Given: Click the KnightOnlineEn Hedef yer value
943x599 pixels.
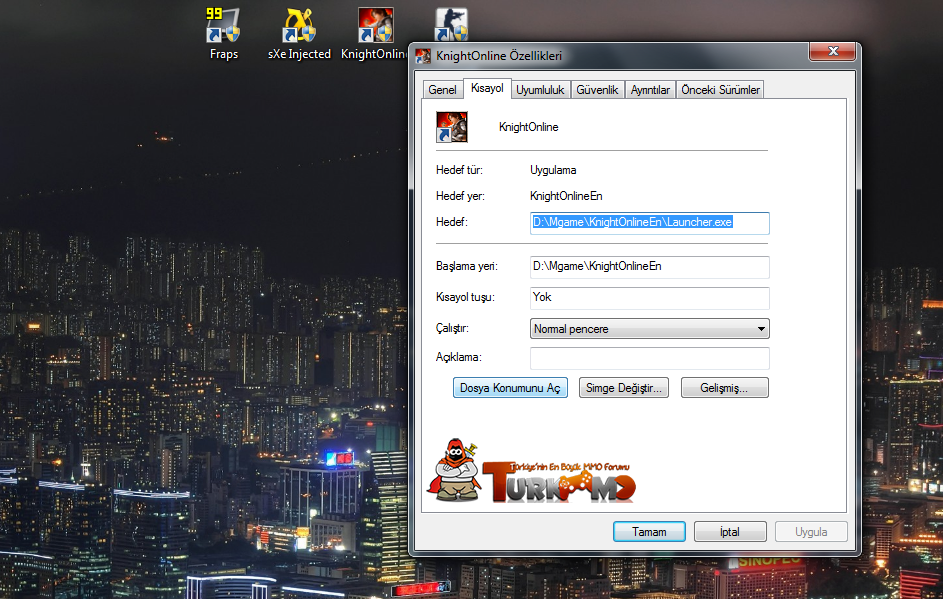Looking at the screenshot, I should (566, 196).
